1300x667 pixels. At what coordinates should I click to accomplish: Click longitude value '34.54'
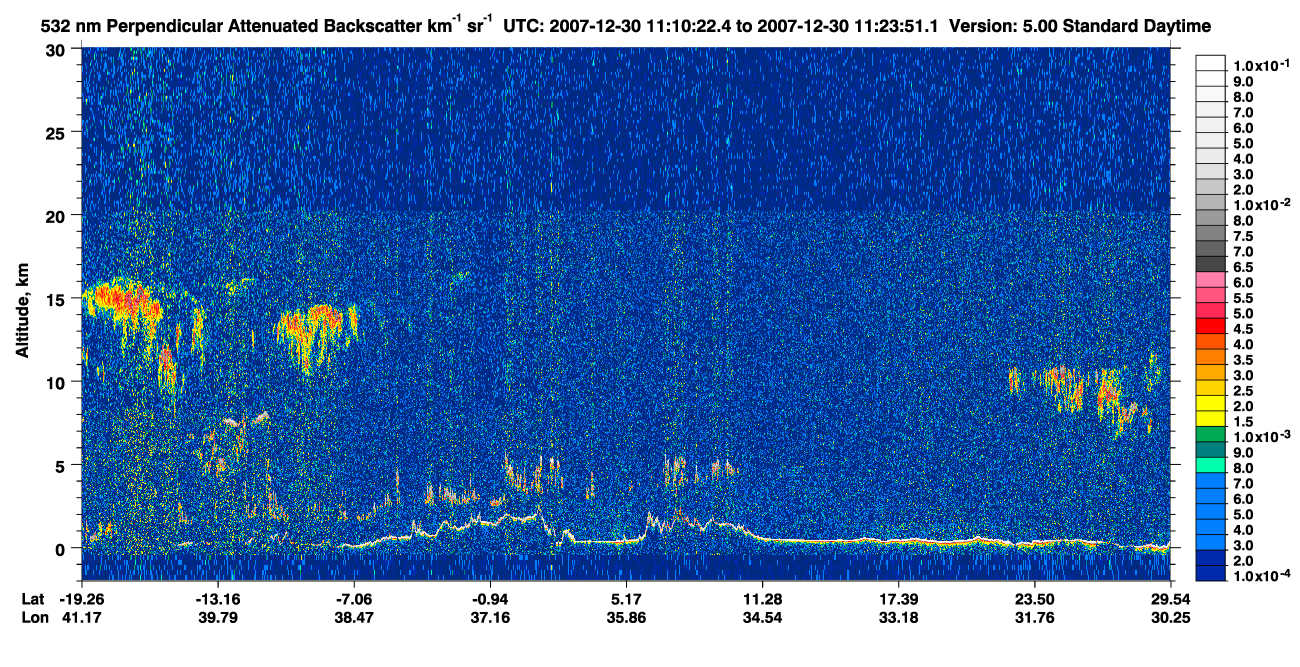click(762, 617)
